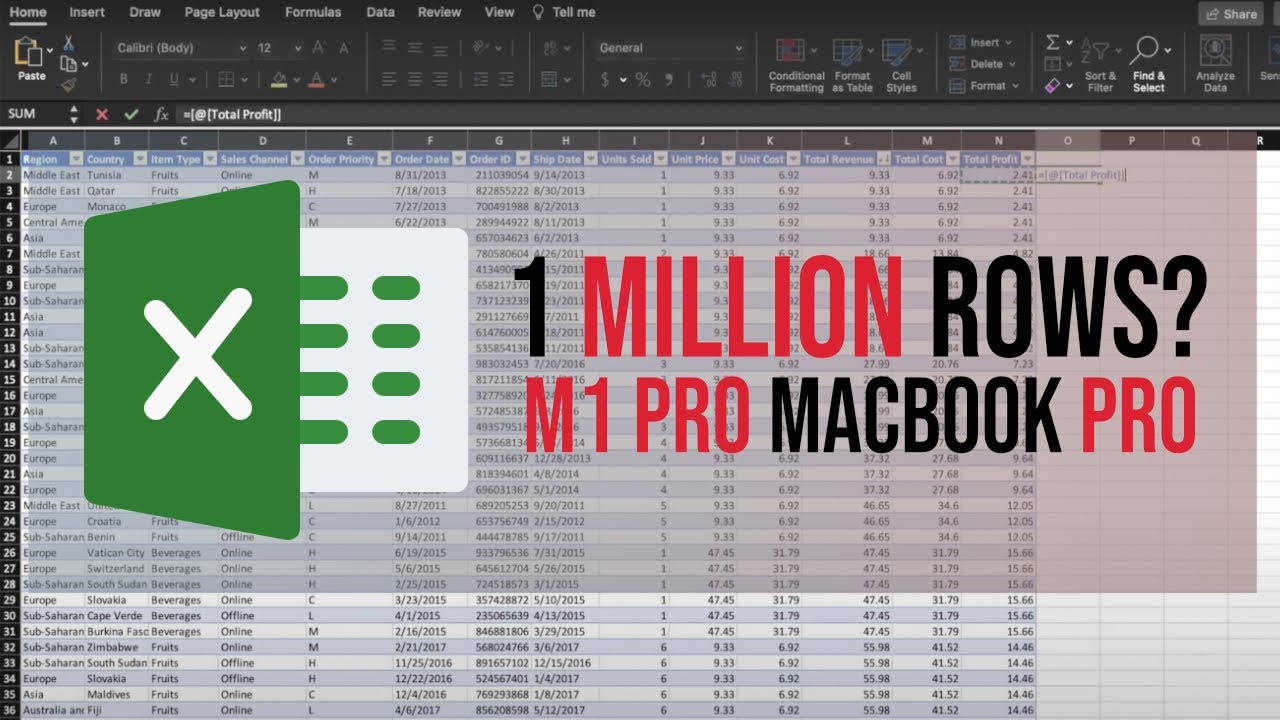
Task: Switch to the Data tab
Action: click(380, 12)
